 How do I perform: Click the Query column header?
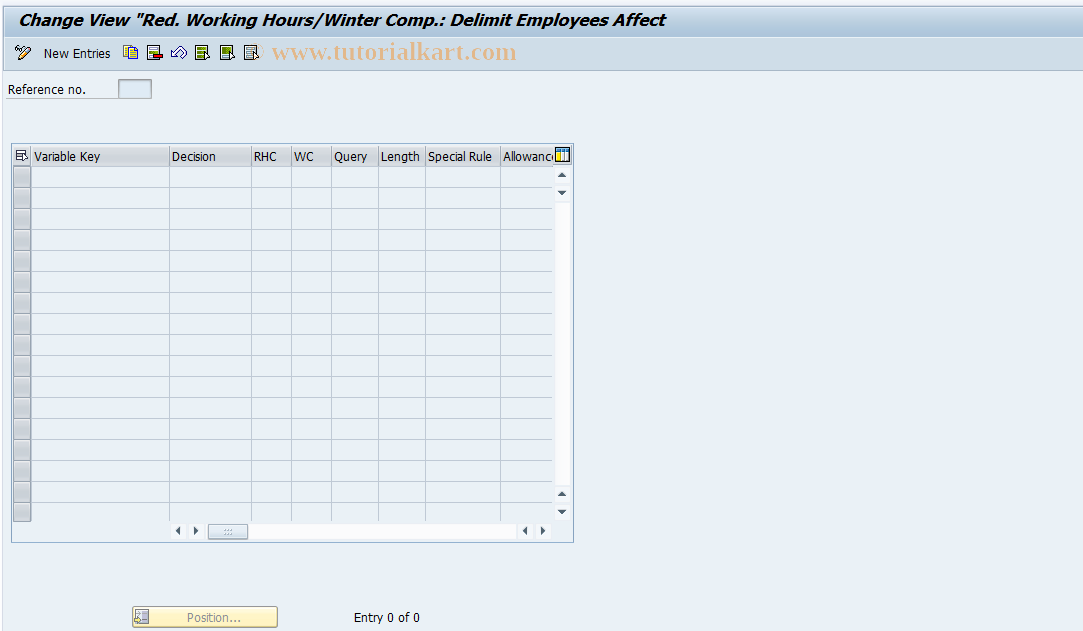click(x=354, y=156)
